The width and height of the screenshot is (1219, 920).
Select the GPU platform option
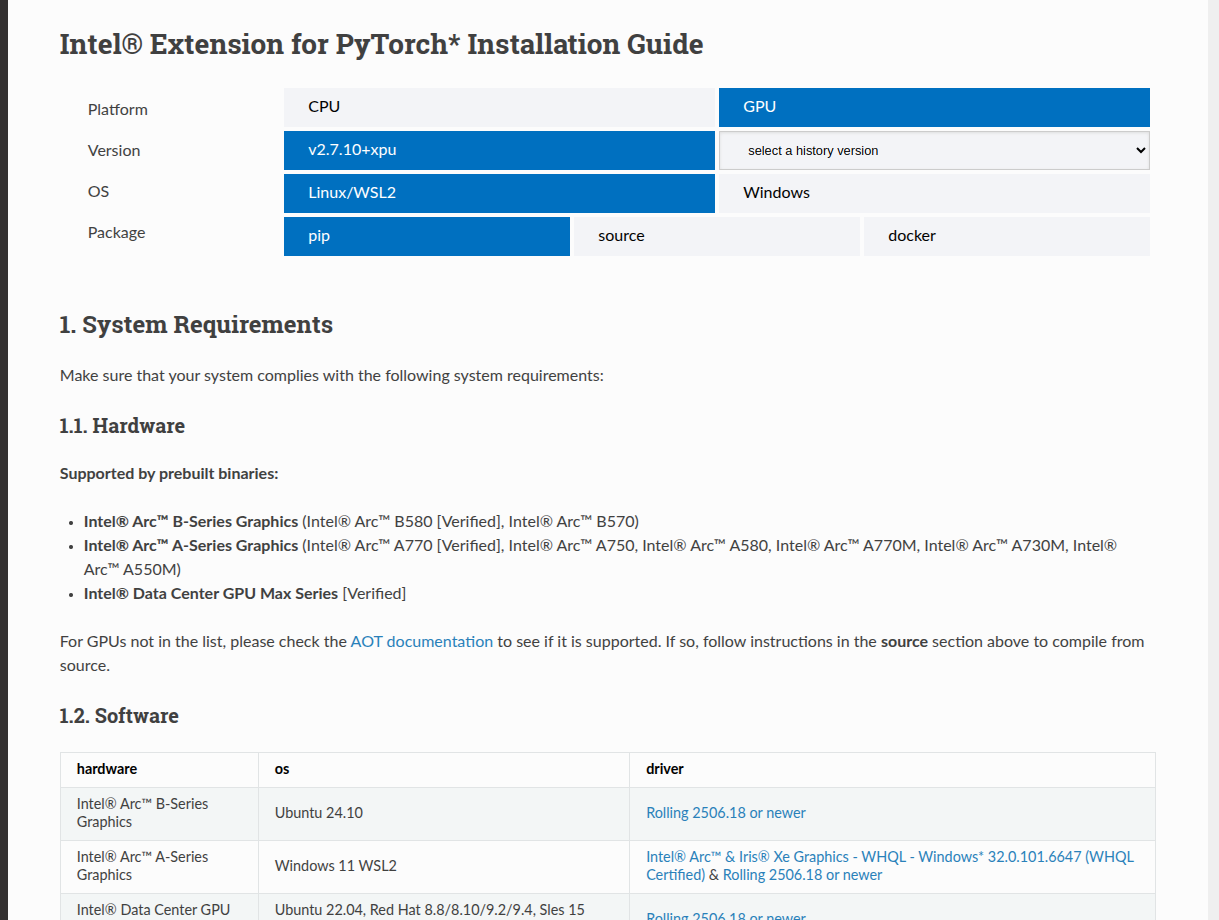[934, 107]
